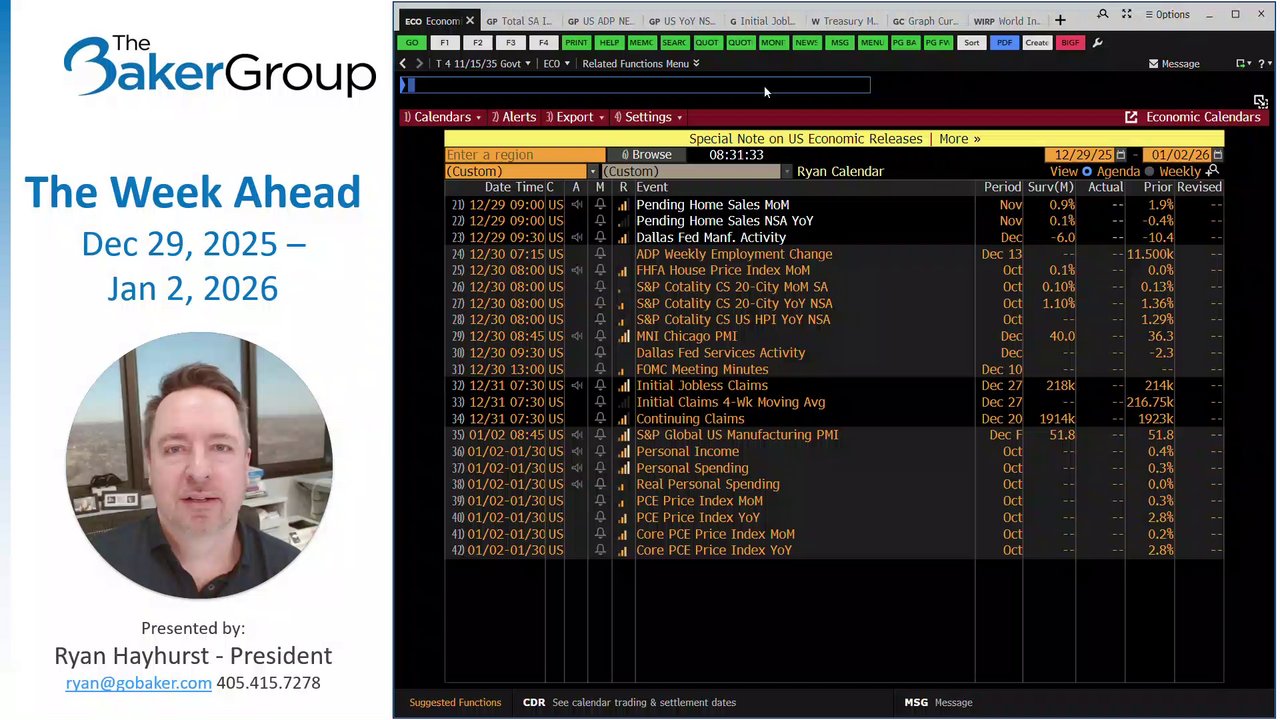Click the green export icon near help
This screenshot has width=1280, height=720.
pyautogui.click(x=1241, y=64)
